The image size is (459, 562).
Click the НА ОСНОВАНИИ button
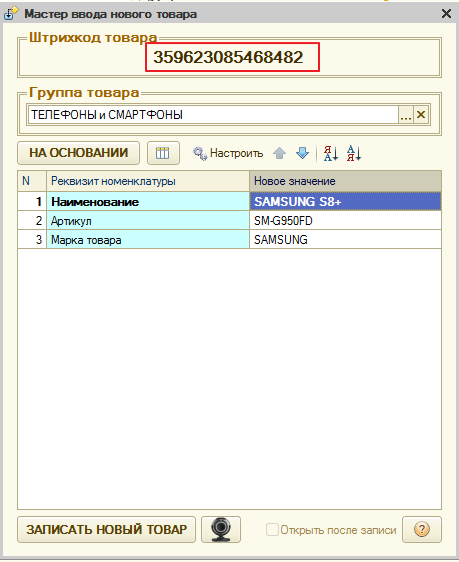[78, 153]
